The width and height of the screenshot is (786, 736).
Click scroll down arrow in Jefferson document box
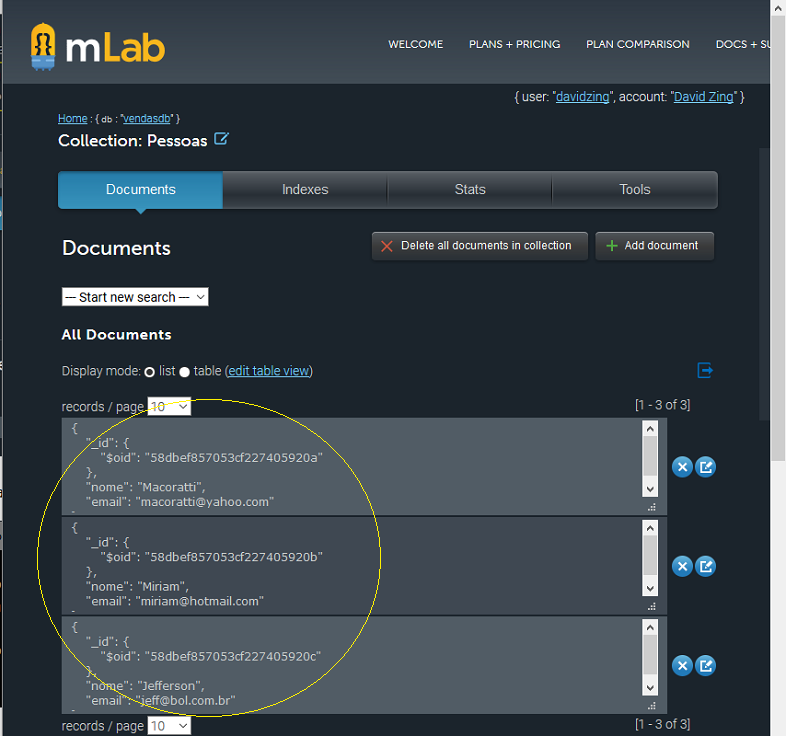point(650,687)
